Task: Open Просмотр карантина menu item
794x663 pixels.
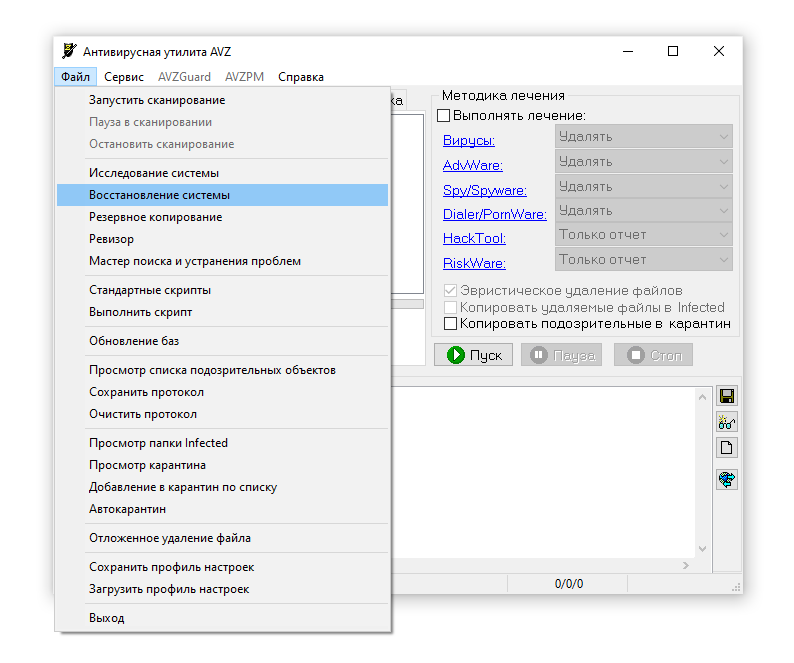Action: click(x=222, y=465)
